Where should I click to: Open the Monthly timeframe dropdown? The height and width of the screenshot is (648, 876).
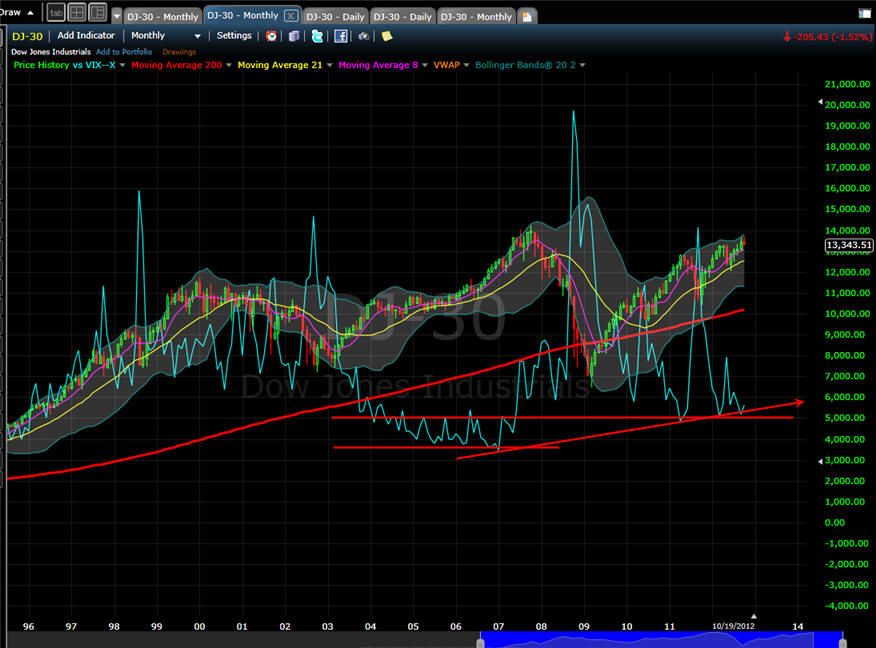pos(160,35)
